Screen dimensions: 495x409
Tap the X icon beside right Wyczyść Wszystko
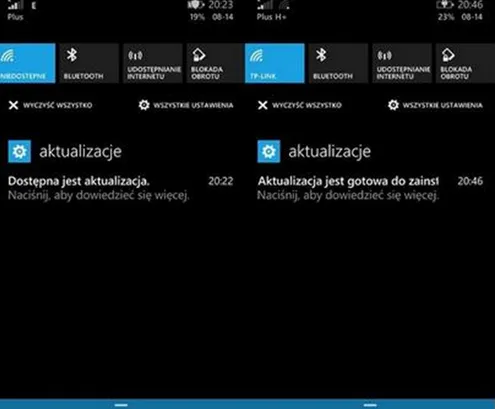coord(263,105)
